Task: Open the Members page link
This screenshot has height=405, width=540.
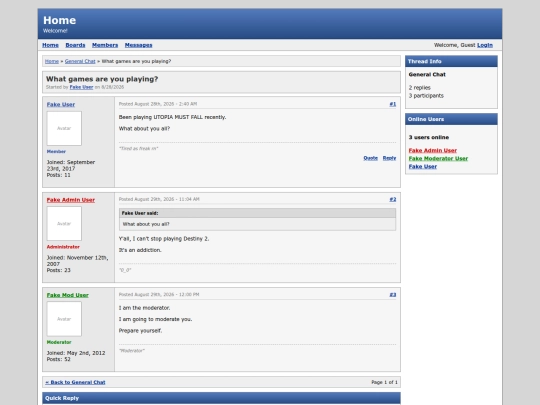Action: 105,45
